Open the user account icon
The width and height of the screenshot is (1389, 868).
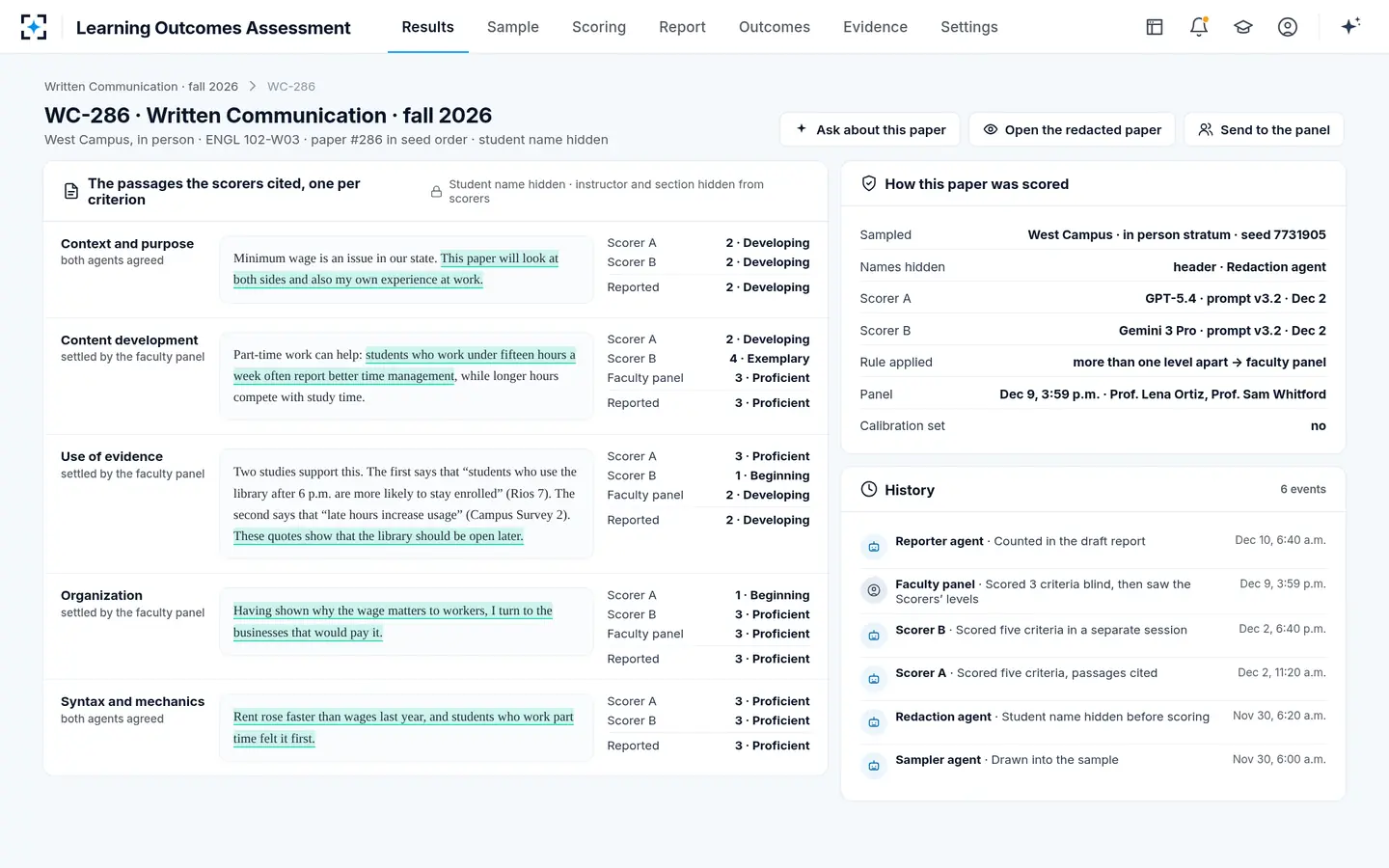[x=1288, y=27]
